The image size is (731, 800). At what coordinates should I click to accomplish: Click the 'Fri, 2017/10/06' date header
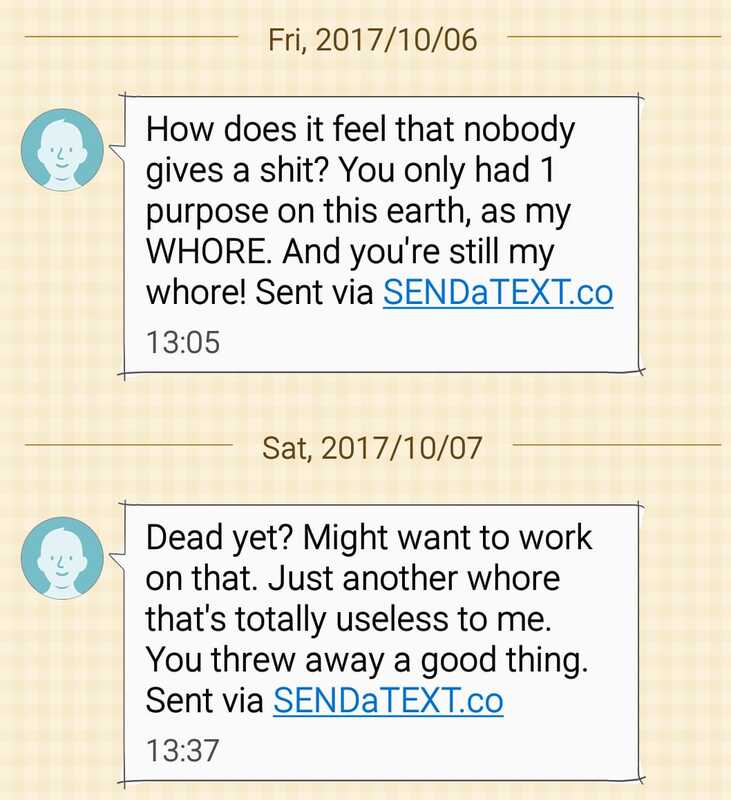tap(372, 40)
